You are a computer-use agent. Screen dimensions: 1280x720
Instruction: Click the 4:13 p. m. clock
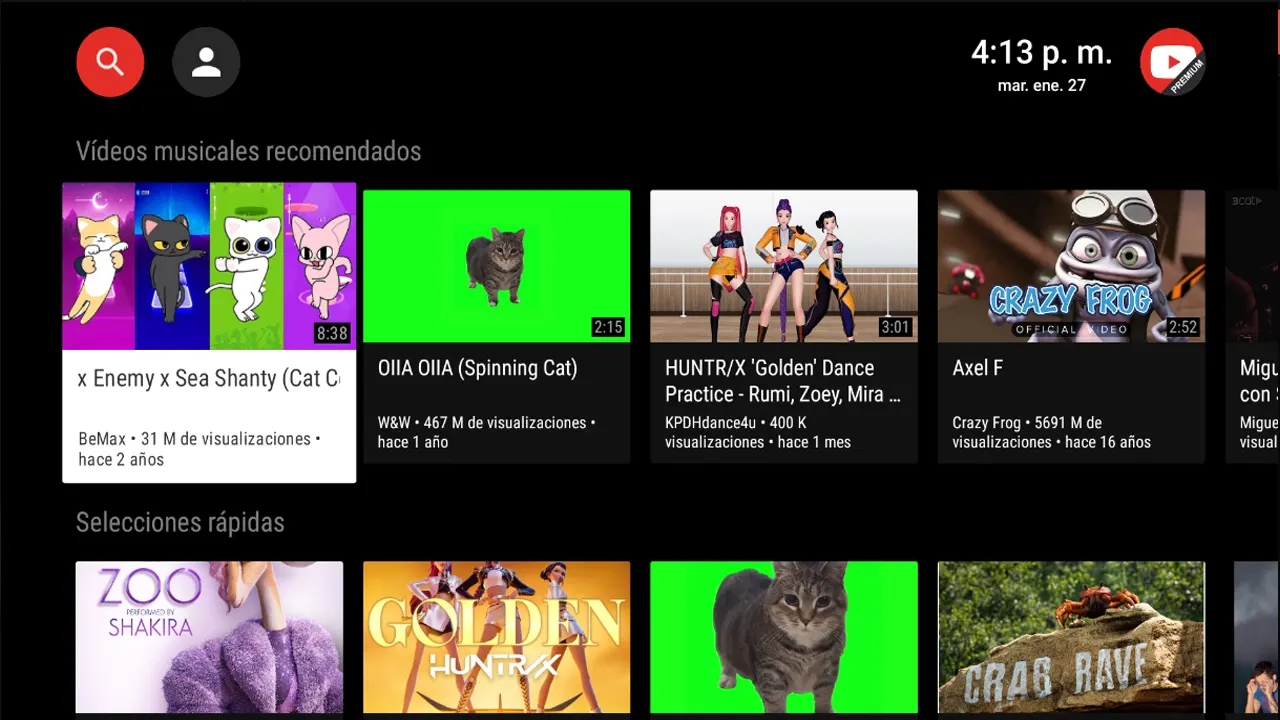click(1041, 53)
